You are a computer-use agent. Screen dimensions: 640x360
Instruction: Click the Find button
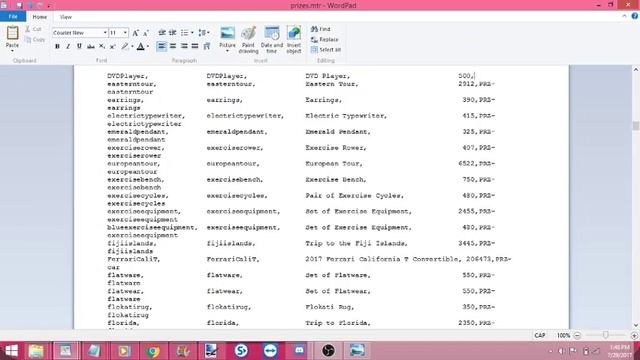tap(321, 29)
